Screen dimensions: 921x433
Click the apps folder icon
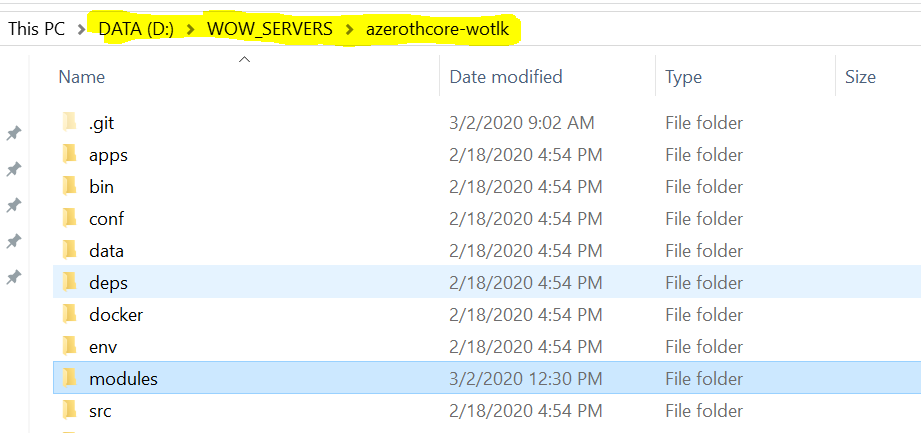click(69, 155)
